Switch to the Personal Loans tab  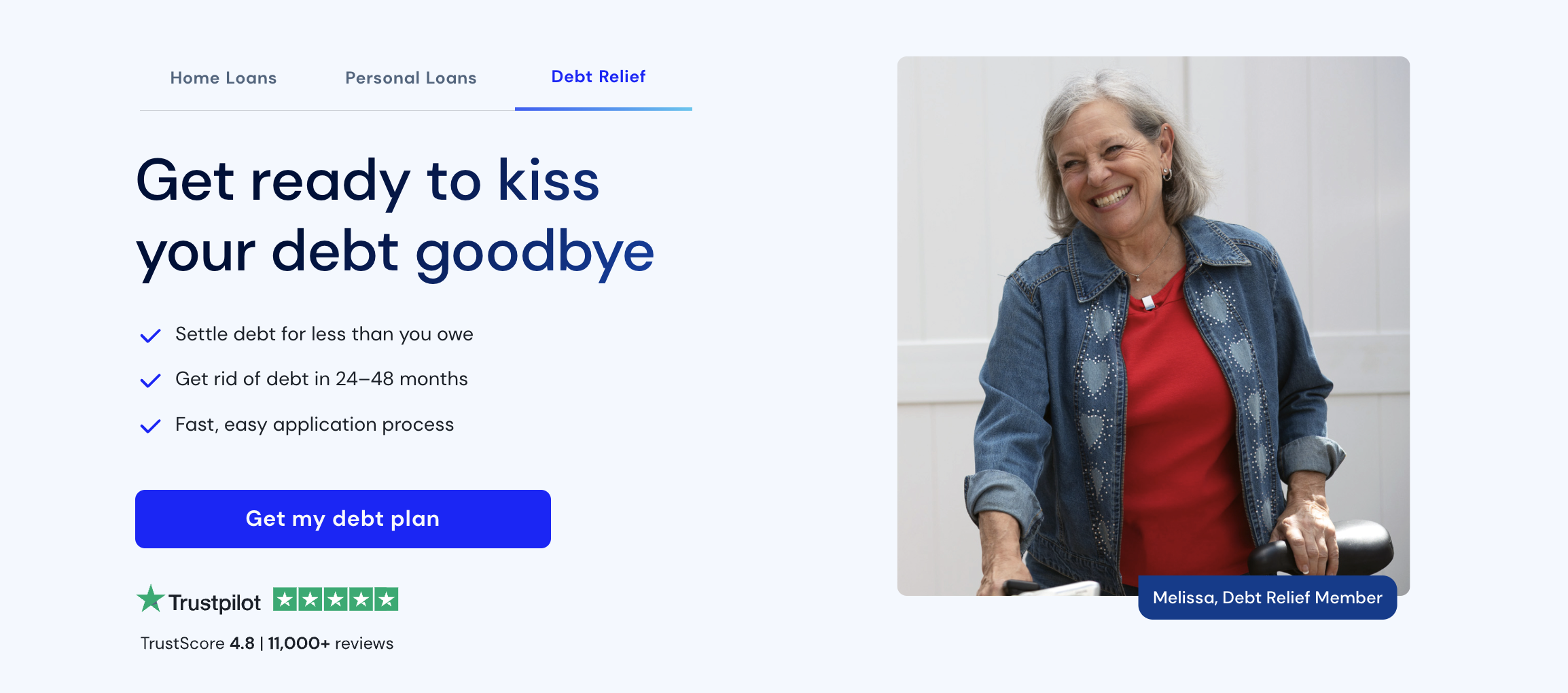pyautogui.click(x=411, y=78)
